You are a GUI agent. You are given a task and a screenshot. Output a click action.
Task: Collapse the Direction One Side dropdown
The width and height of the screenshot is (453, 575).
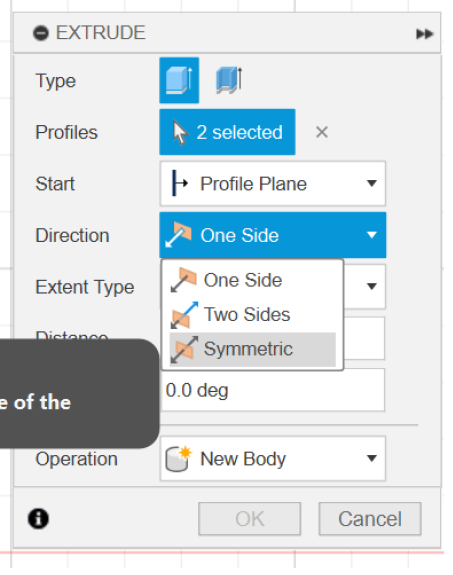point(273,235)
